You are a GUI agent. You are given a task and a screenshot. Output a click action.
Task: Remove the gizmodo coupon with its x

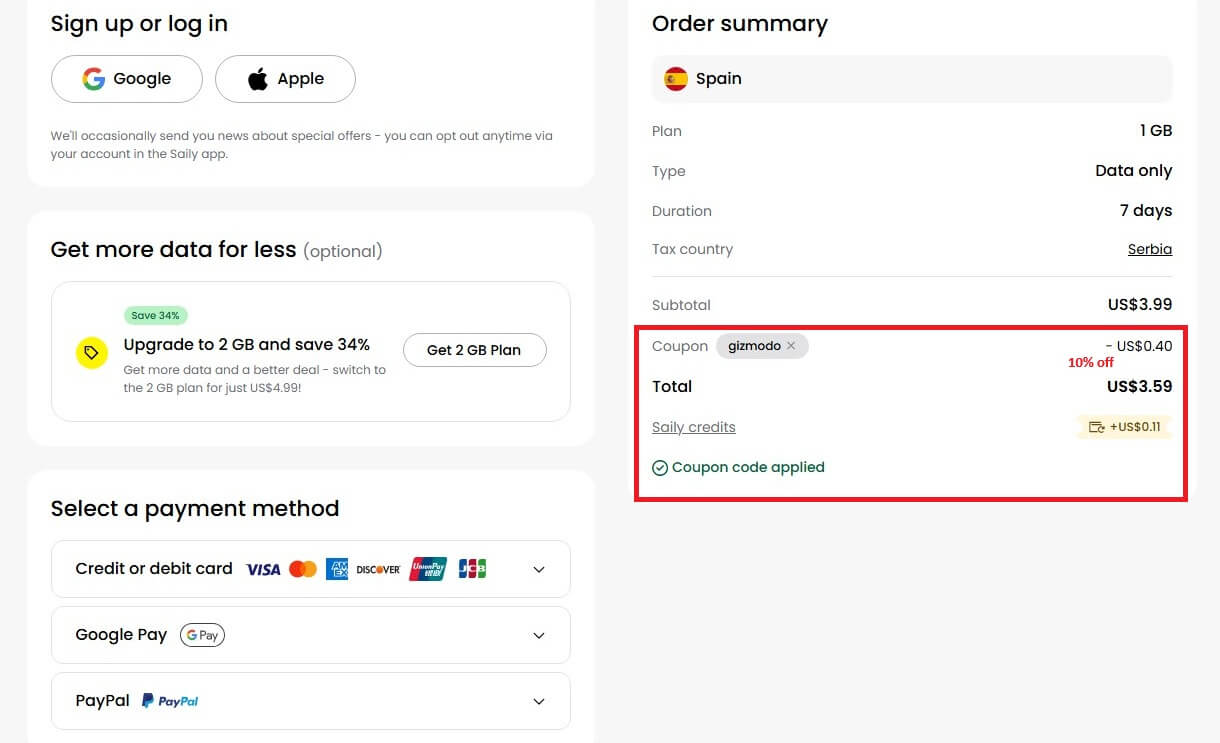point(790,345)
